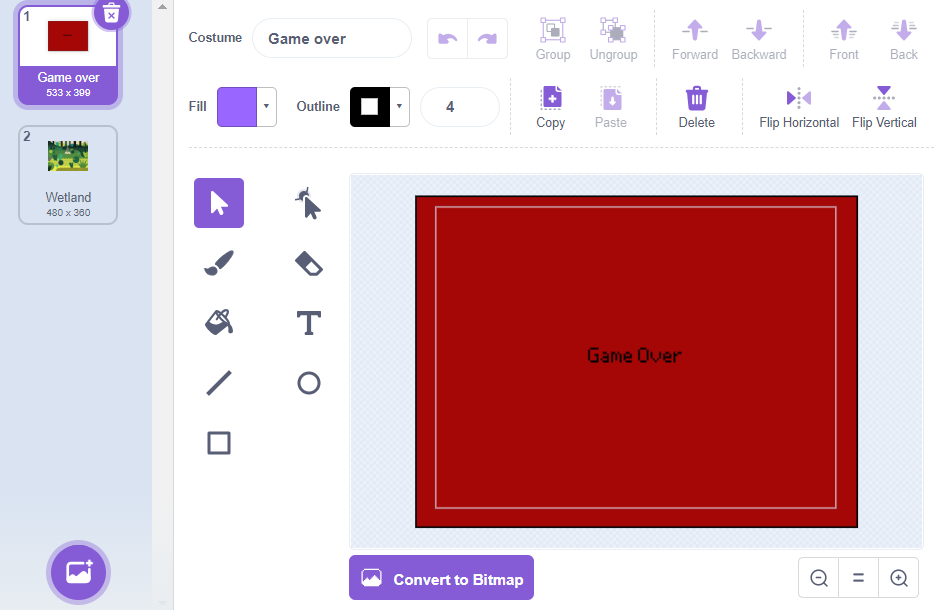Select the Text tool
Viewport: 937px width, 610px height.
[x=307, y=323]
